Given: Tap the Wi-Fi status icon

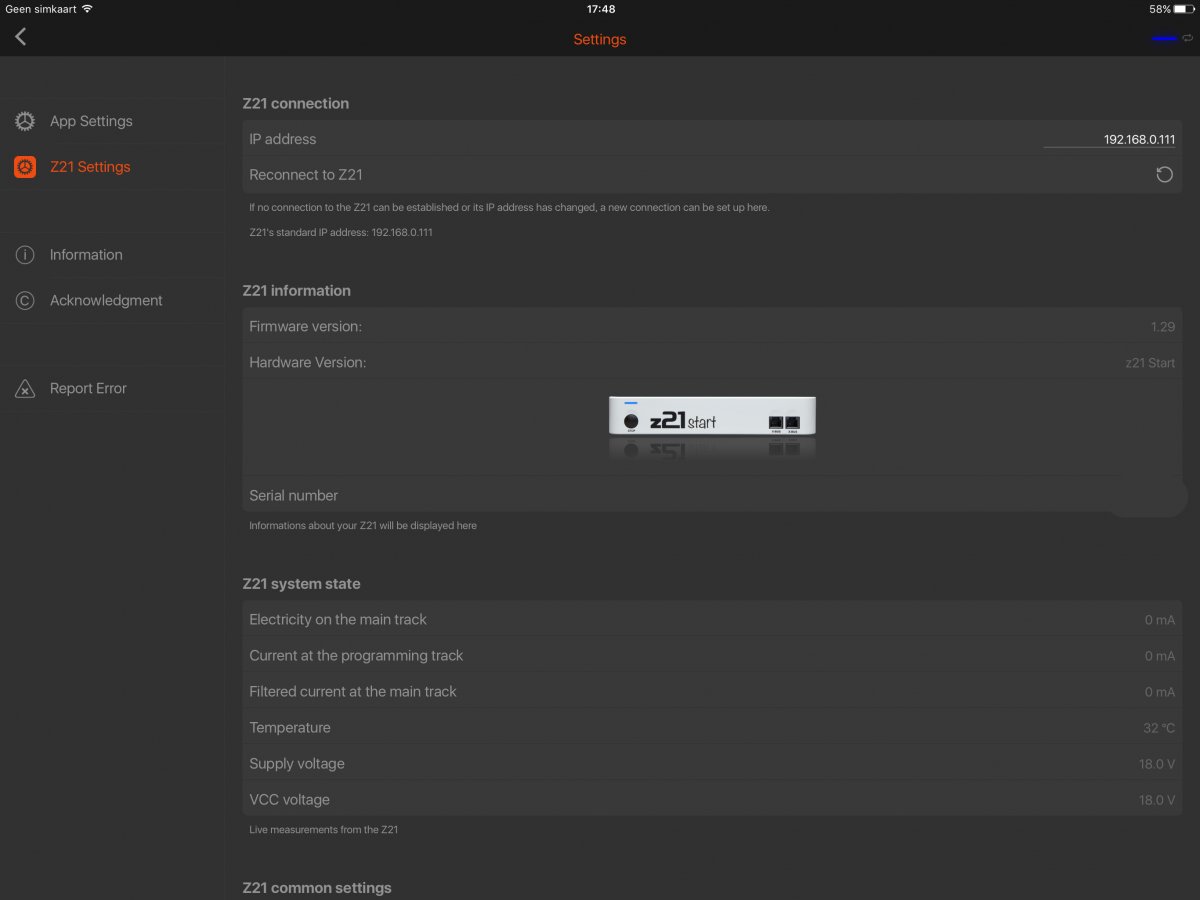Looking at the screenshot, I should pos(87,9).
